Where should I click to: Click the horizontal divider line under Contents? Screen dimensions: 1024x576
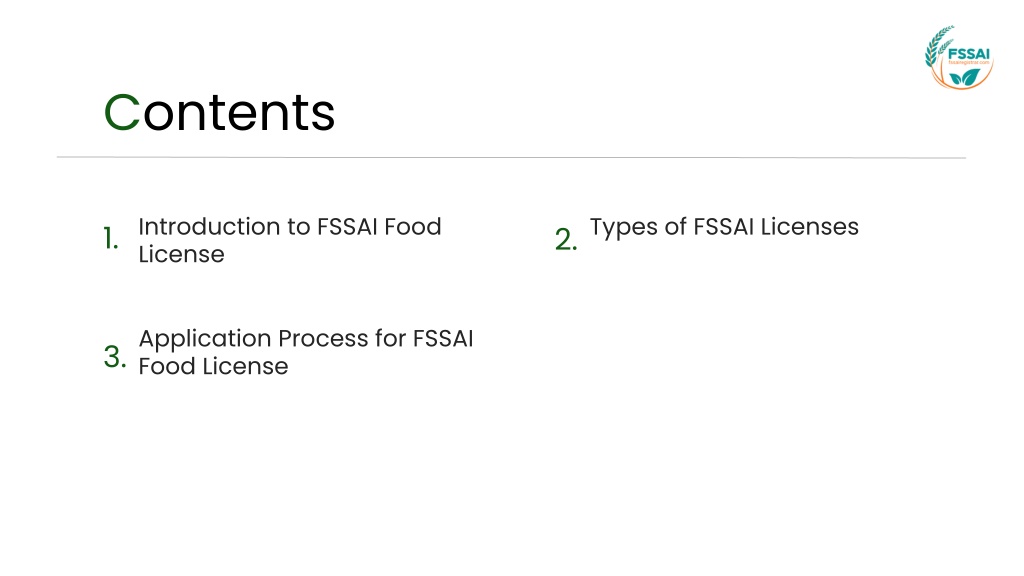point(511,157)
